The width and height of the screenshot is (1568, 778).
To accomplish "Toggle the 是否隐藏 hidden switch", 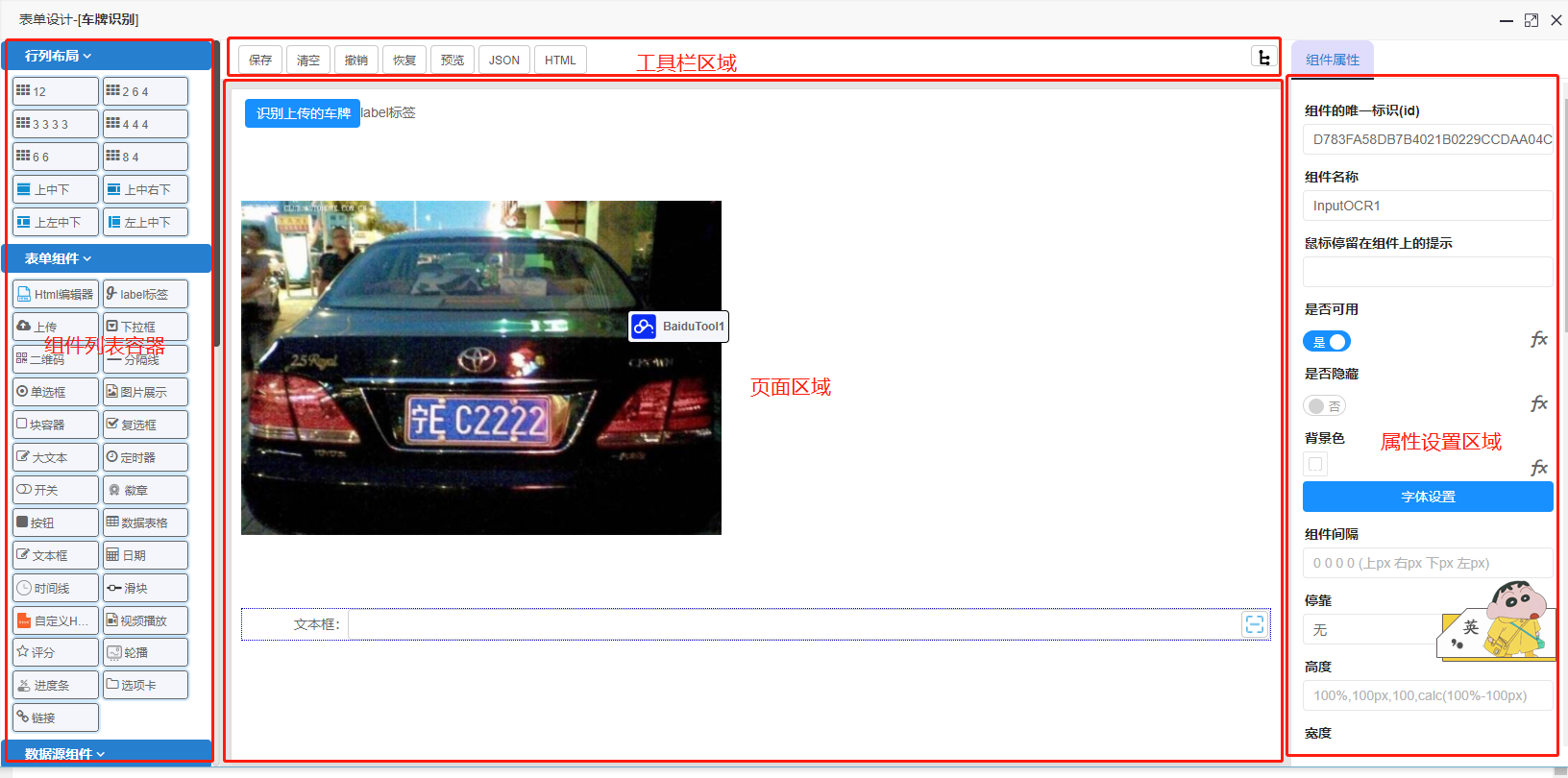I will (x=1325, y=406).
